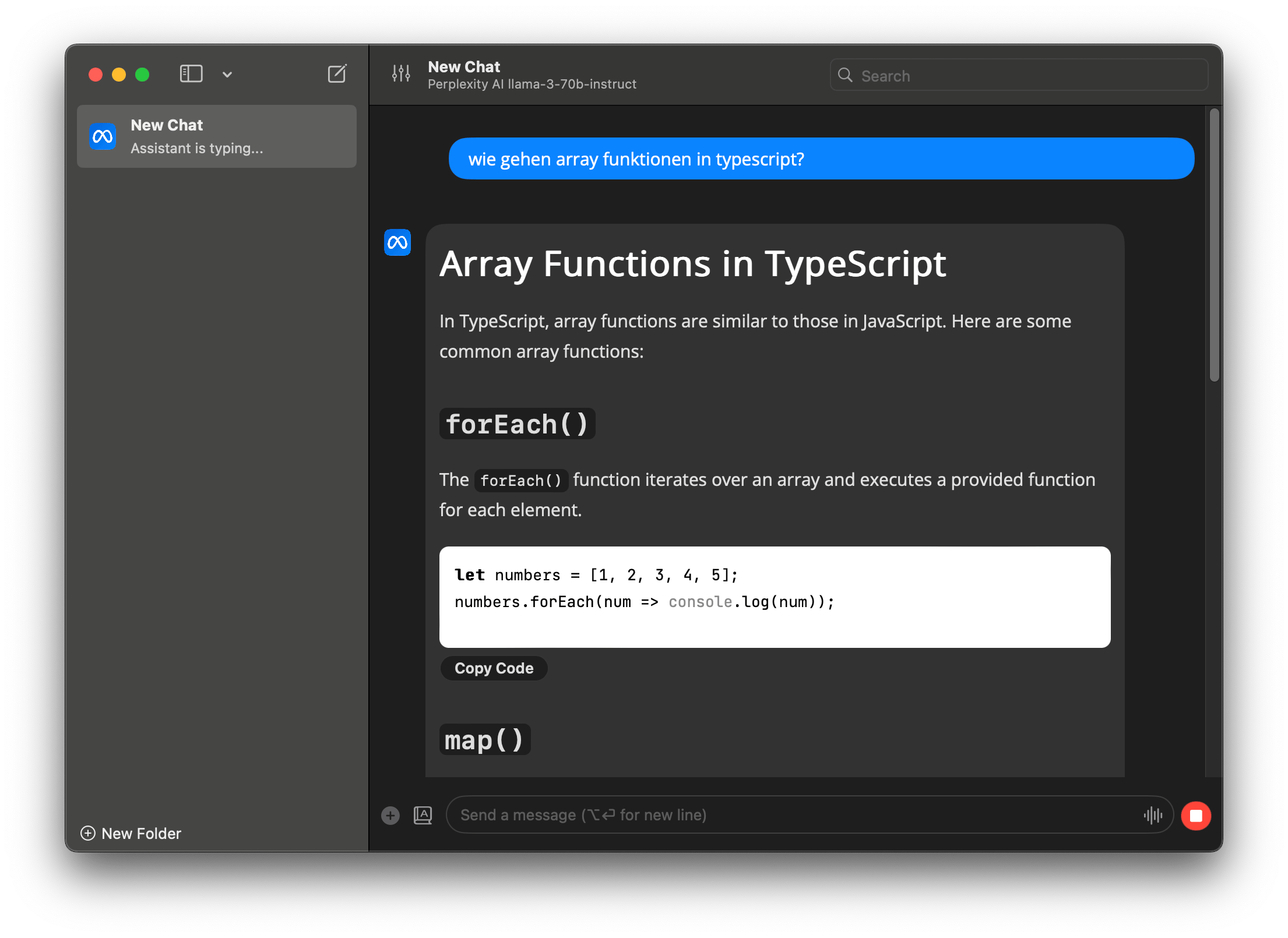Click the chat vertical scrollbar thumb
This screenshot has height=938, width=1288.
coord(1215,245)
